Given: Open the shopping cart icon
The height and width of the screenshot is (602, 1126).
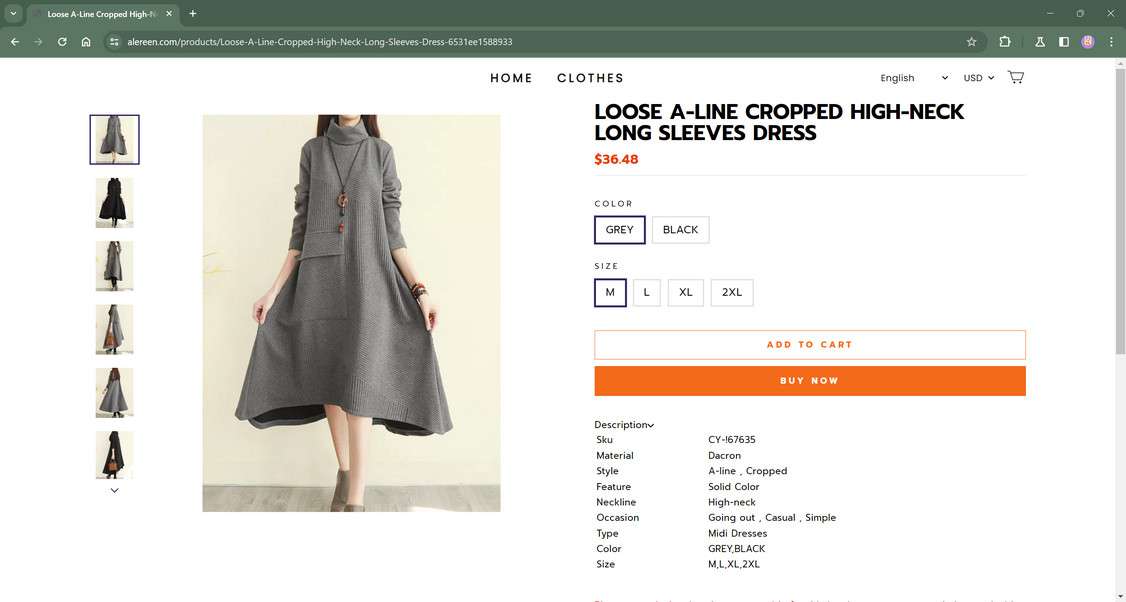Looking at the screenshot, I should coord(1015,76).
